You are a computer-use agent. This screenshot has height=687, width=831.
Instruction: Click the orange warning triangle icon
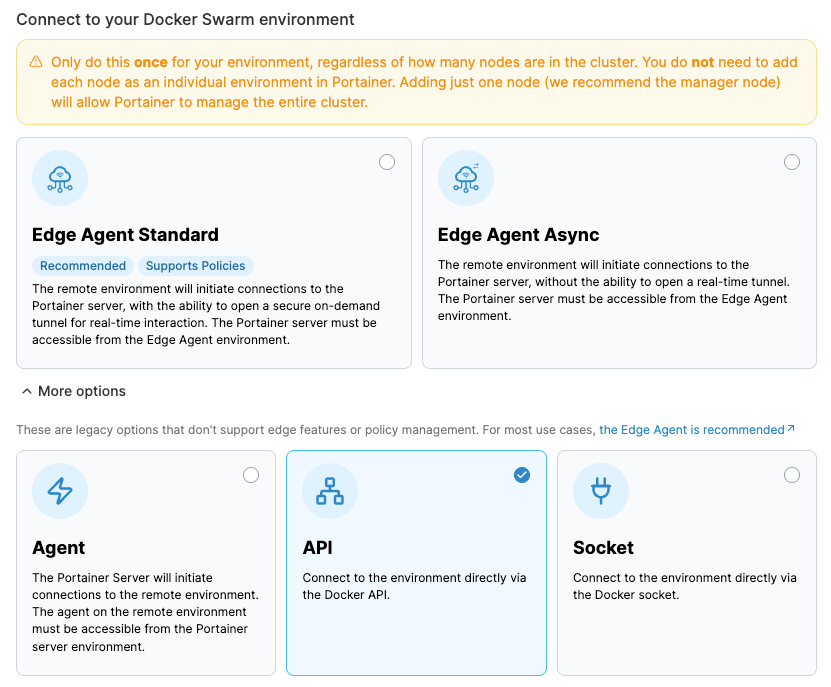(x=36, y=62)
